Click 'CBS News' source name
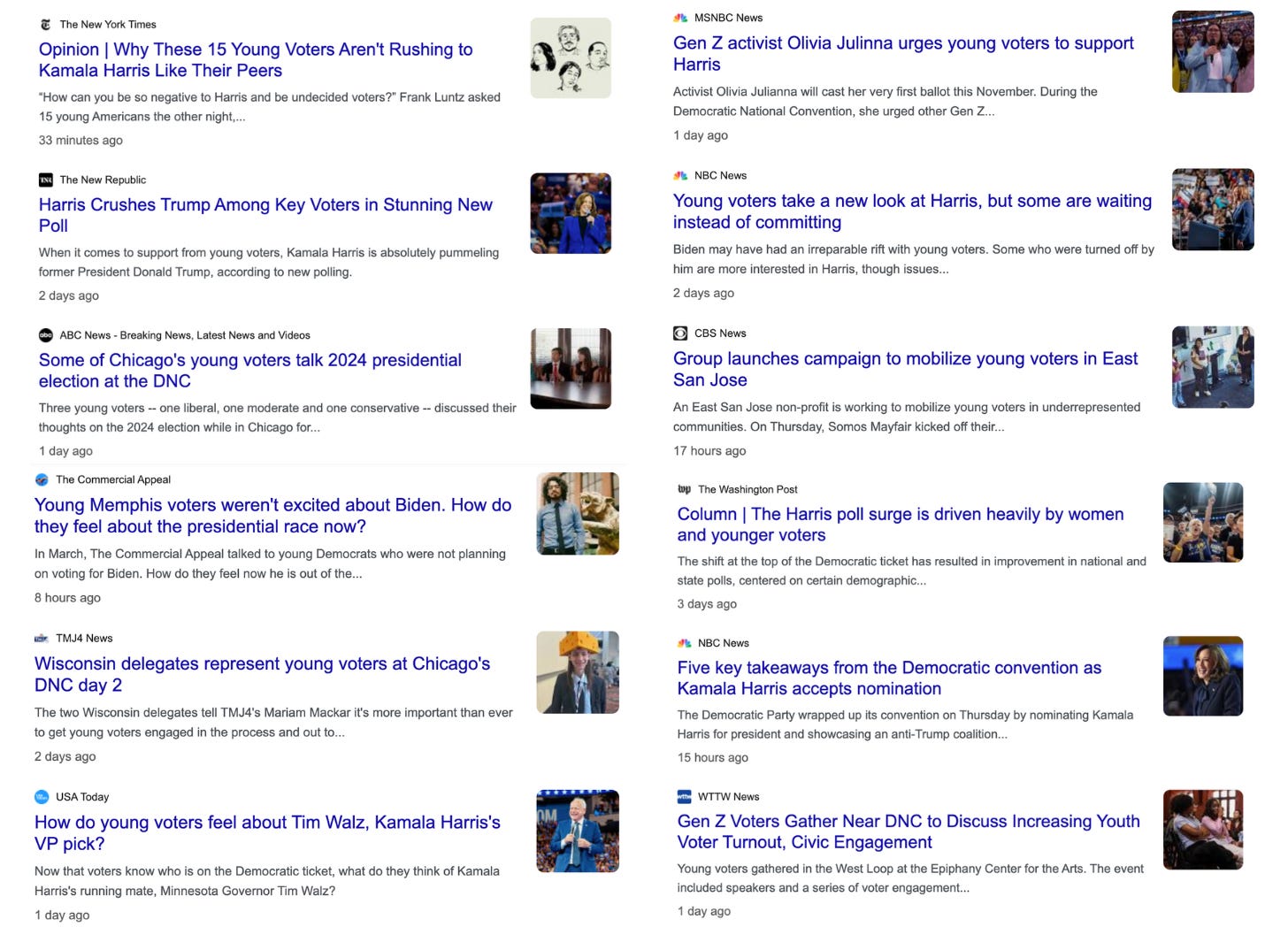 point(720,333)
